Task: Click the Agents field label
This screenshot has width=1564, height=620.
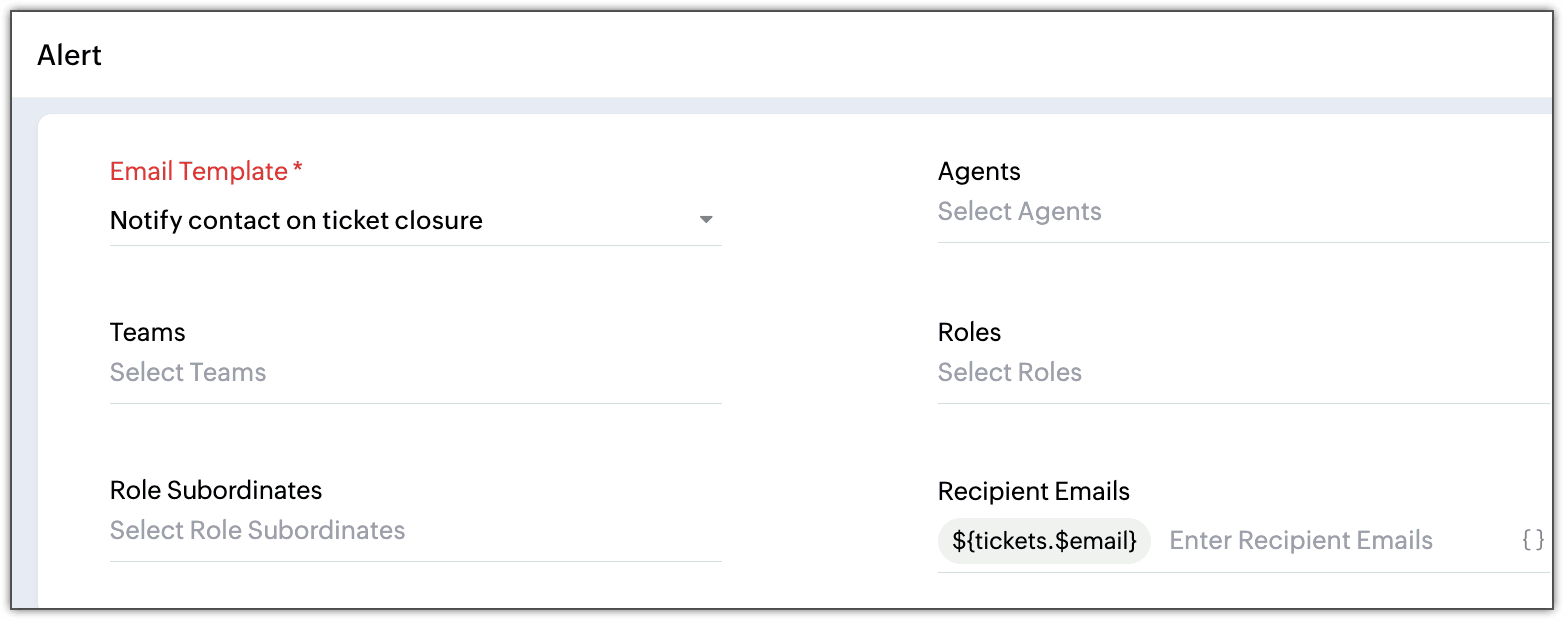Action: [979, 172]
